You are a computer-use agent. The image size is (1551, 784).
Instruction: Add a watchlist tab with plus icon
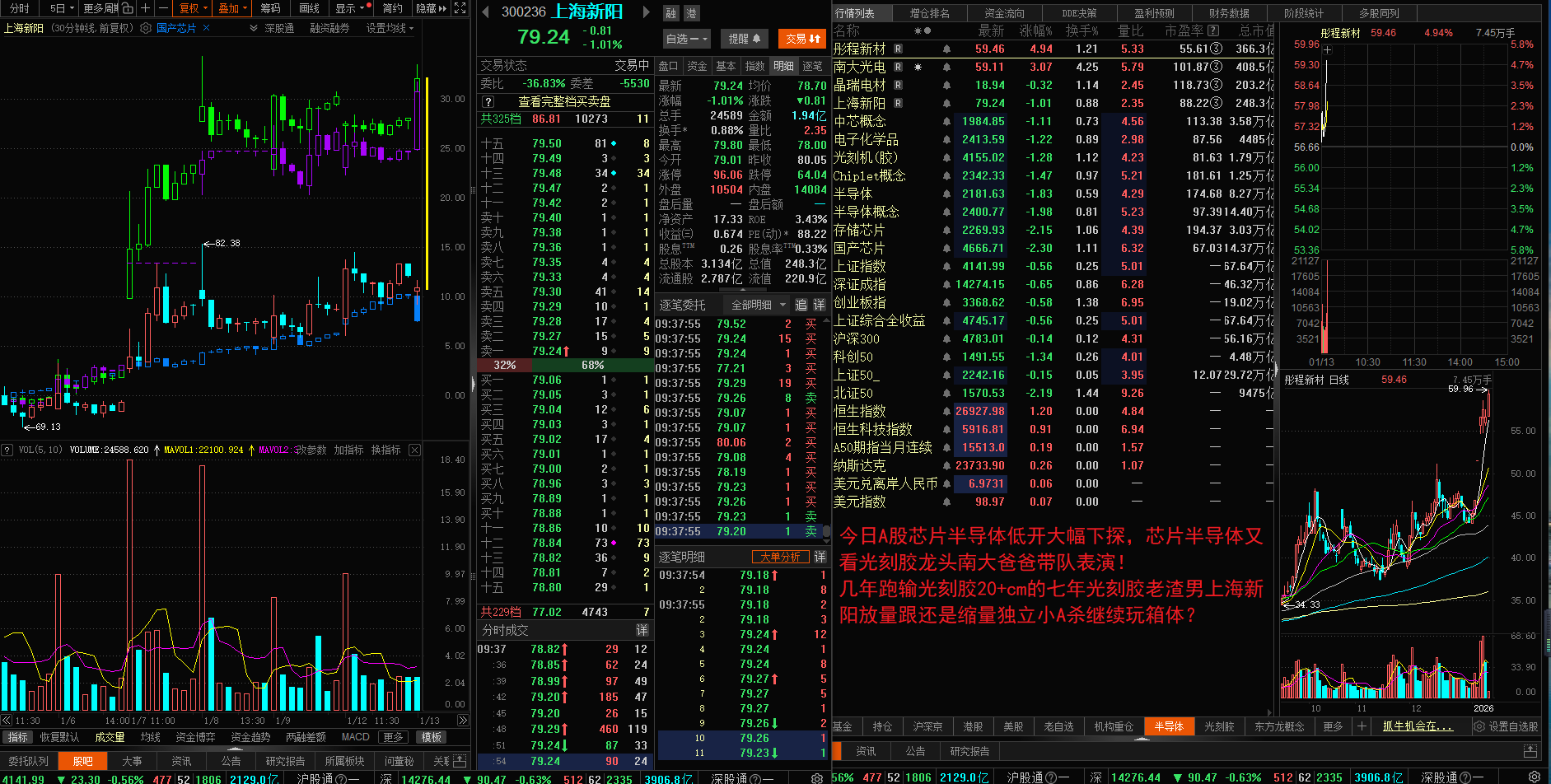point(1362,726)
